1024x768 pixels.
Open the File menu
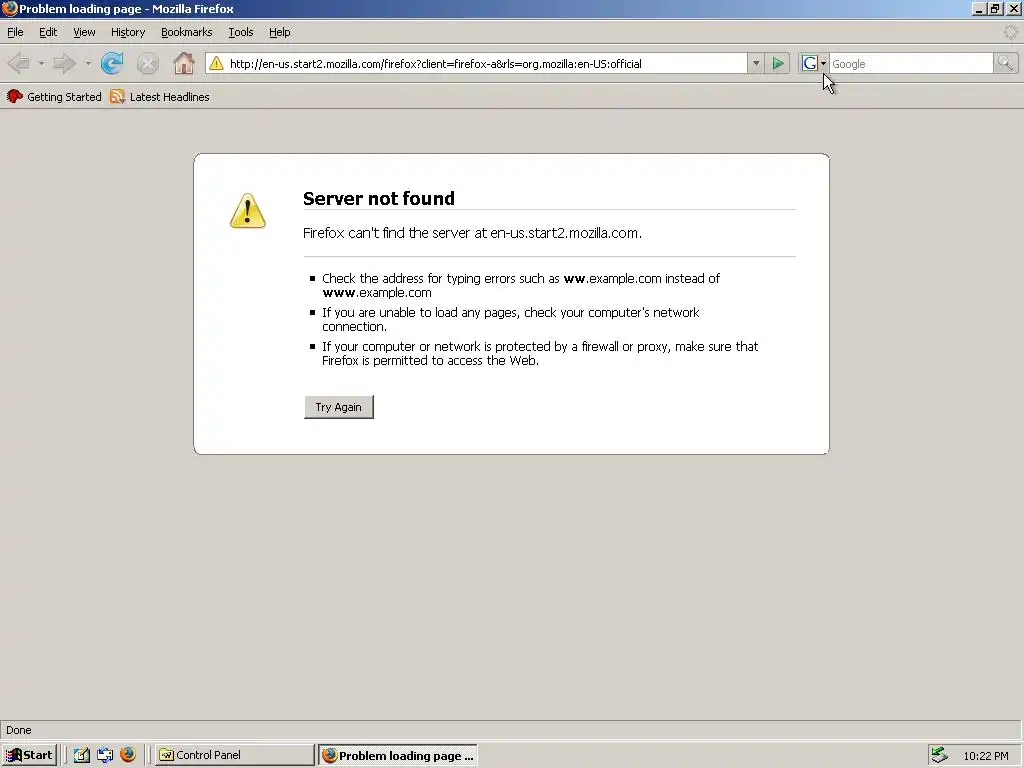(x=15, y=32)
